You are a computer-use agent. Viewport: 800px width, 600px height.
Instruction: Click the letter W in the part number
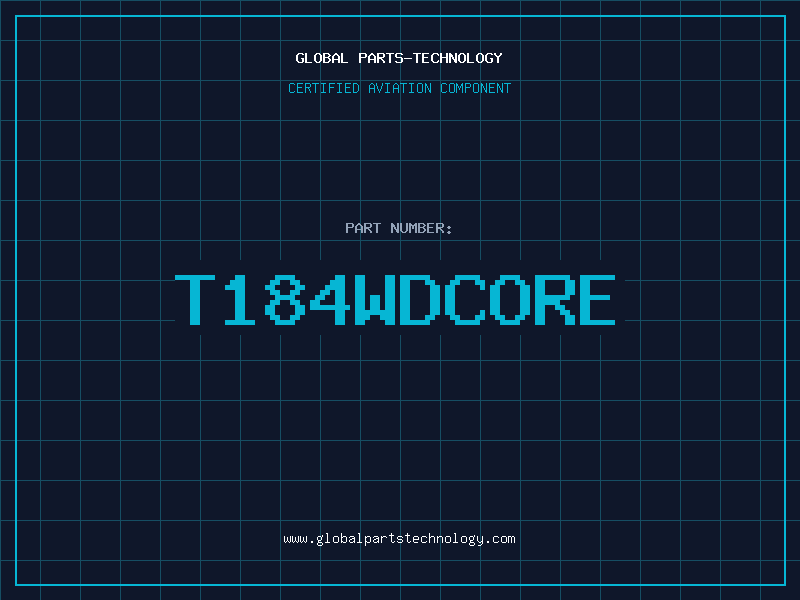(x=375, y=300)
